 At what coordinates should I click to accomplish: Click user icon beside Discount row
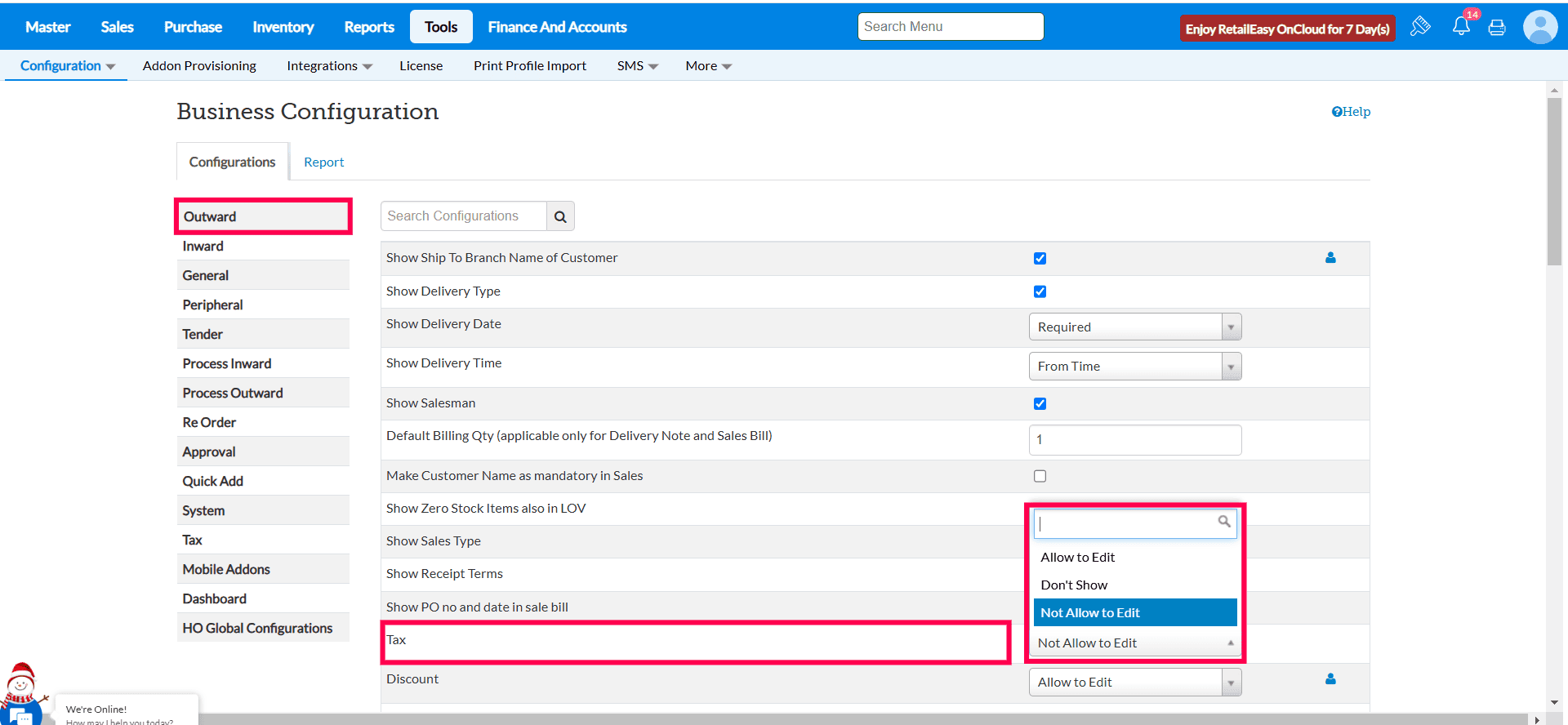click(1330, 679)
